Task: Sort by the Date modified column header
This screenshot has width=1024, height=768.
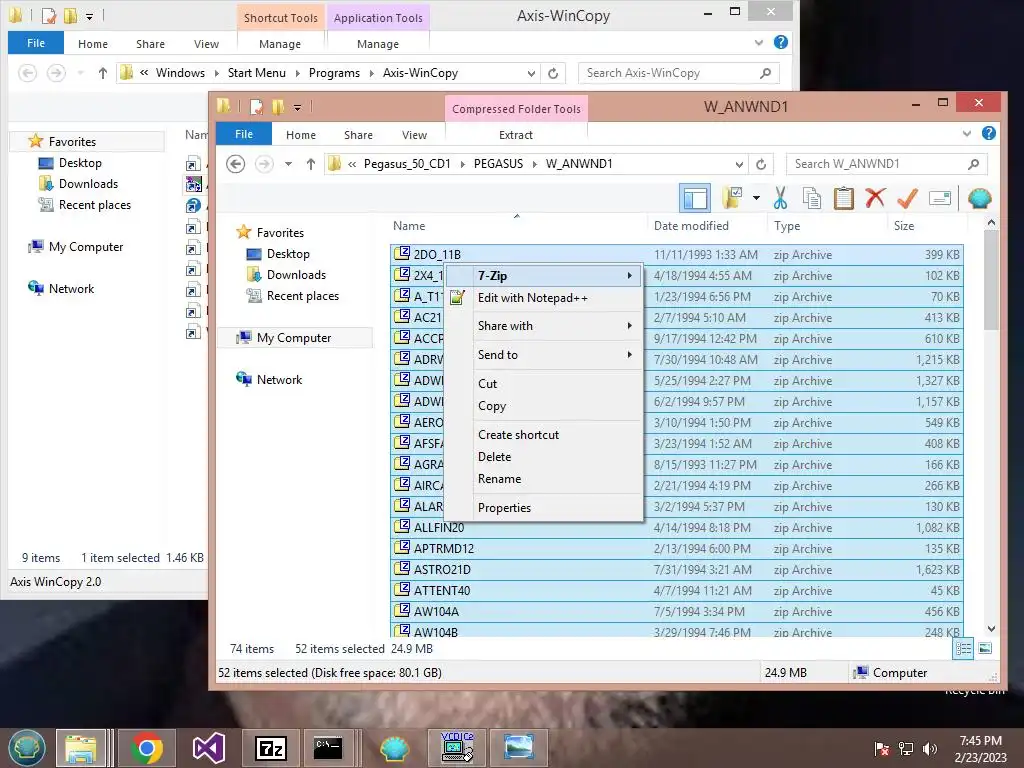Action: (691, 226)
